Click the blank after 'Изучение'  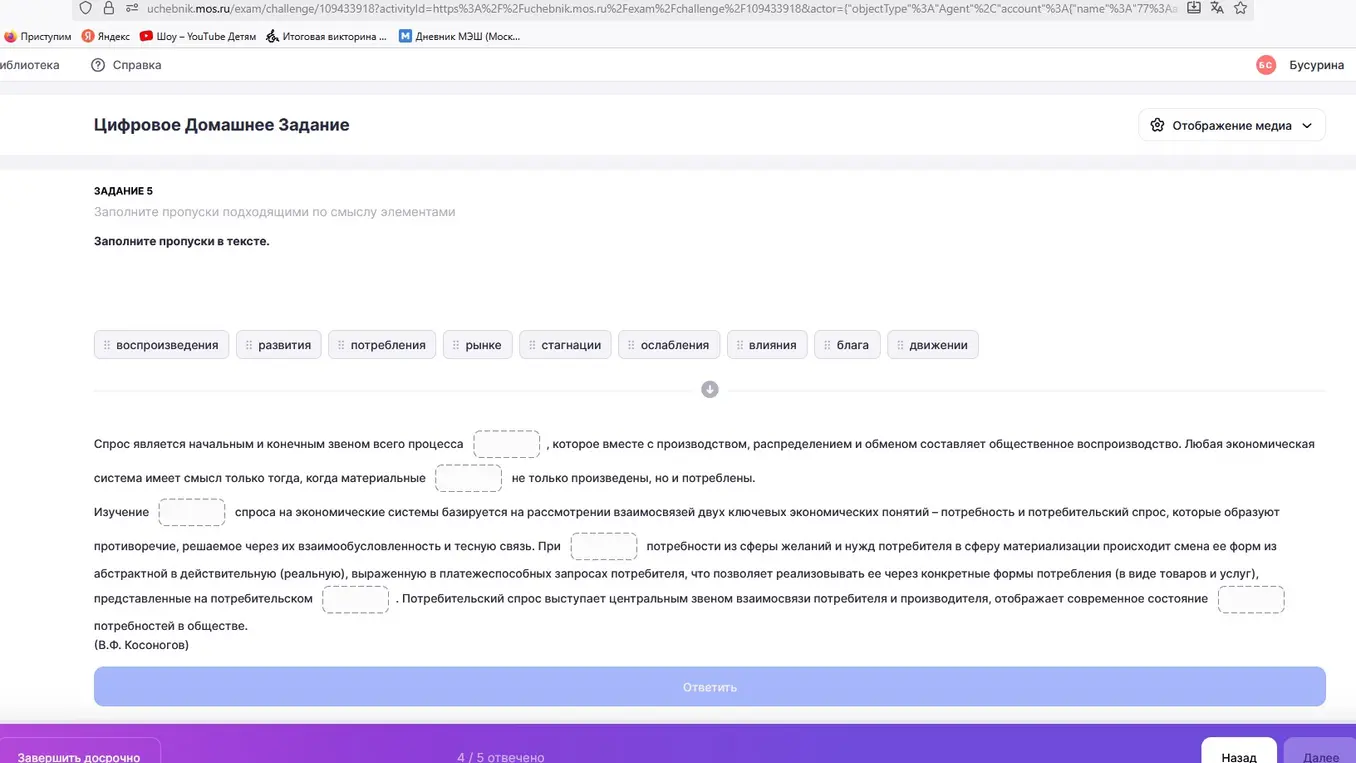(x=192, y=512)
